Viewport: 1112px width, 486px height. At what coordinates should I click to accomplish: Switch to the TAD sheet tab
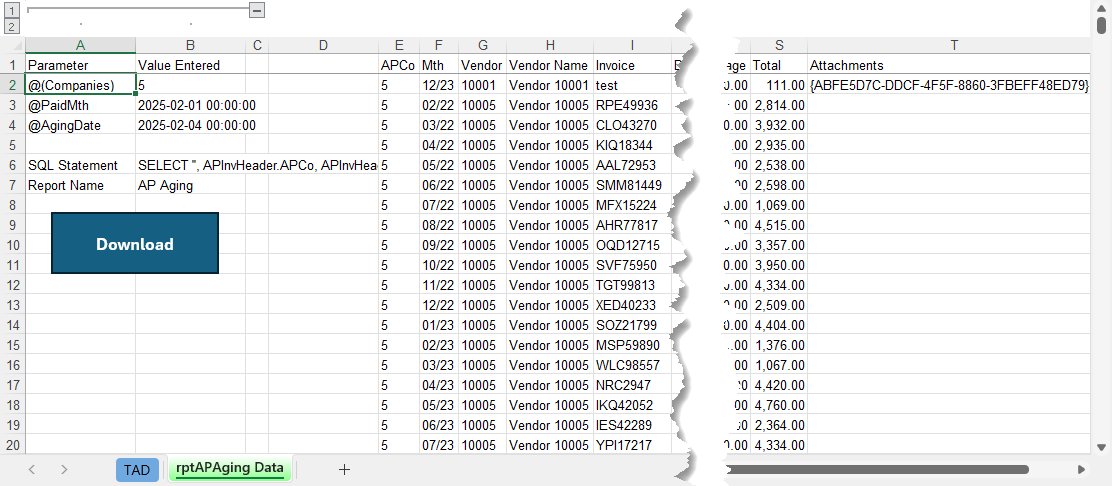point(137,470)
